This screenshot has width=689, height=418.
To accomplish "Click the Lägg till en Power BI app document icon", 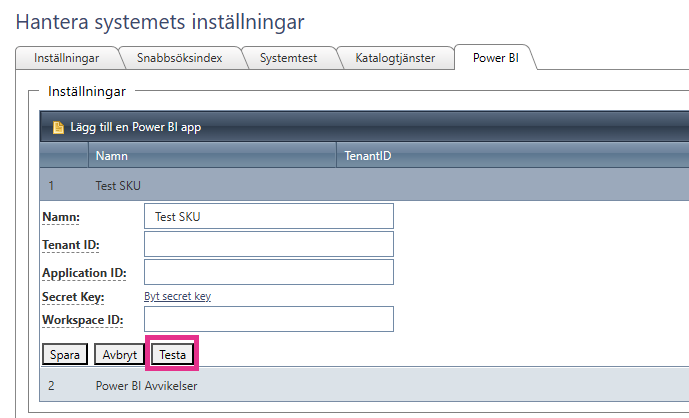I will (58, 127).
